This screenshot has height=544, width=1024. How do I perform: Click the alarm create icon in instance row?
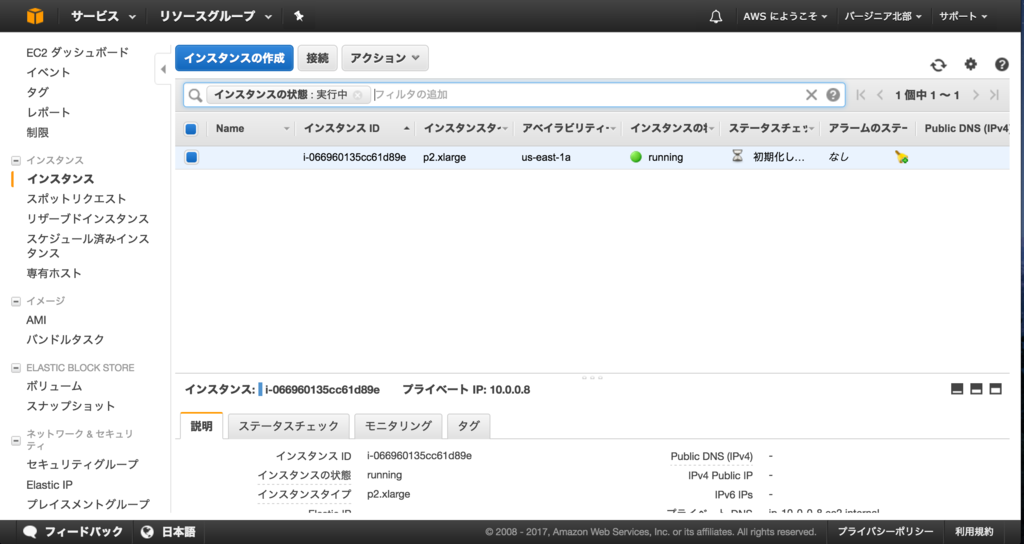[x=901, y=157]
